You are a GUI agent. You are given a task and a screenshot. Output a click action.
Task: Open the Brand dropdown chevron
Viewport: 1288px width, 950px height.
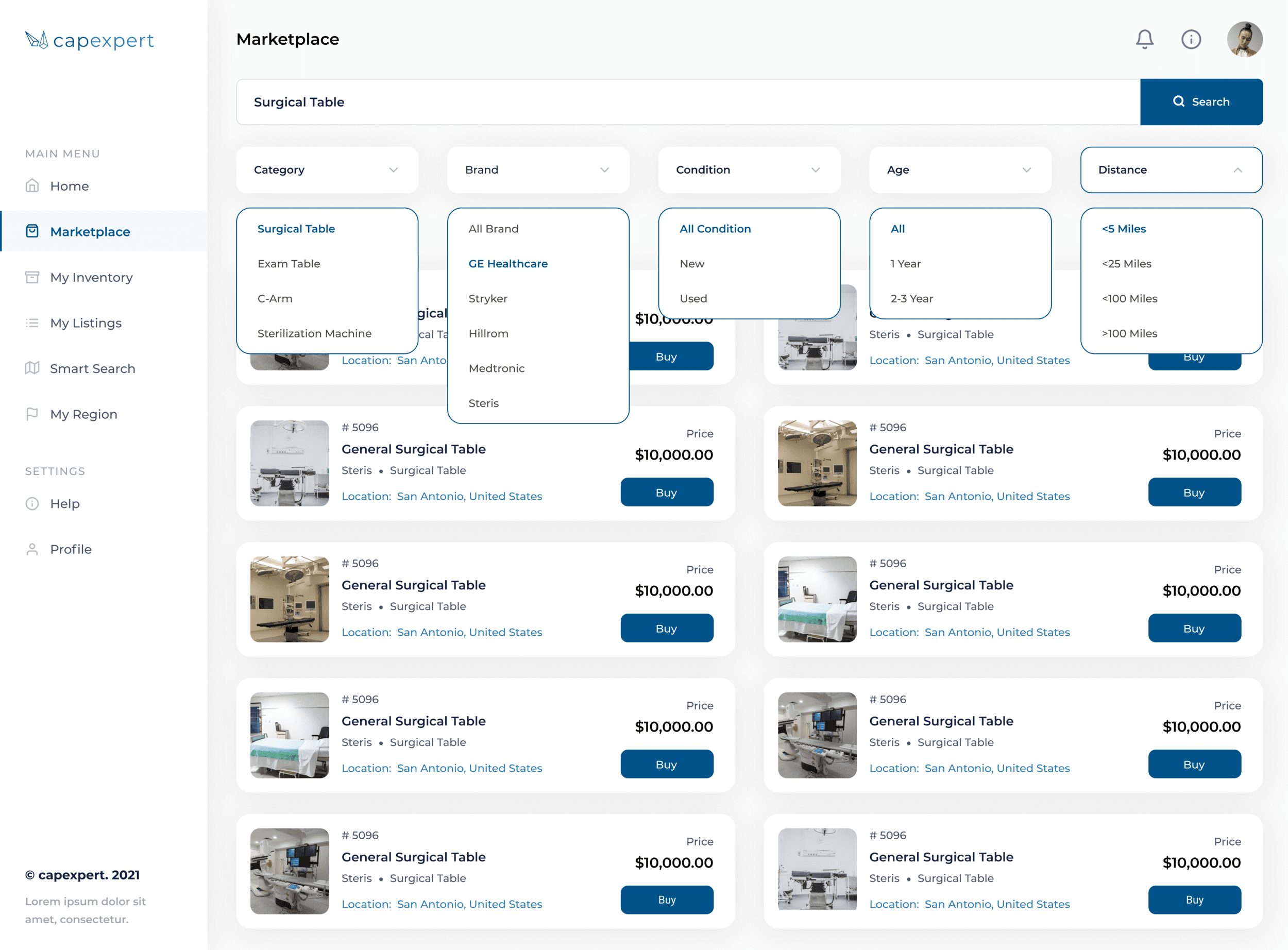tap(604, 169)
